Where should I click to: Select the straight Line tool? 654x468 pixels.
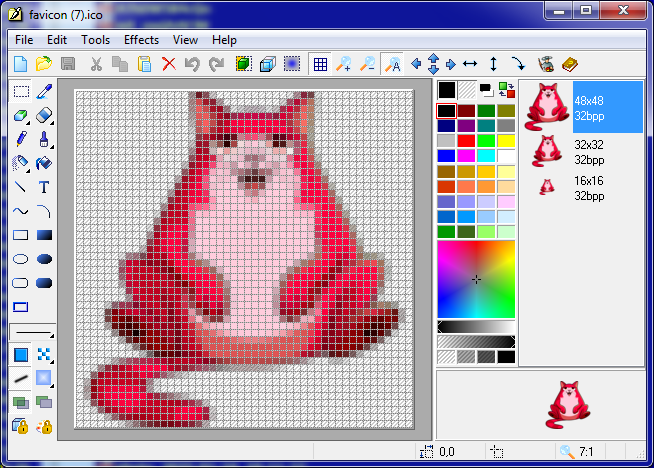[x=20, y=187]
